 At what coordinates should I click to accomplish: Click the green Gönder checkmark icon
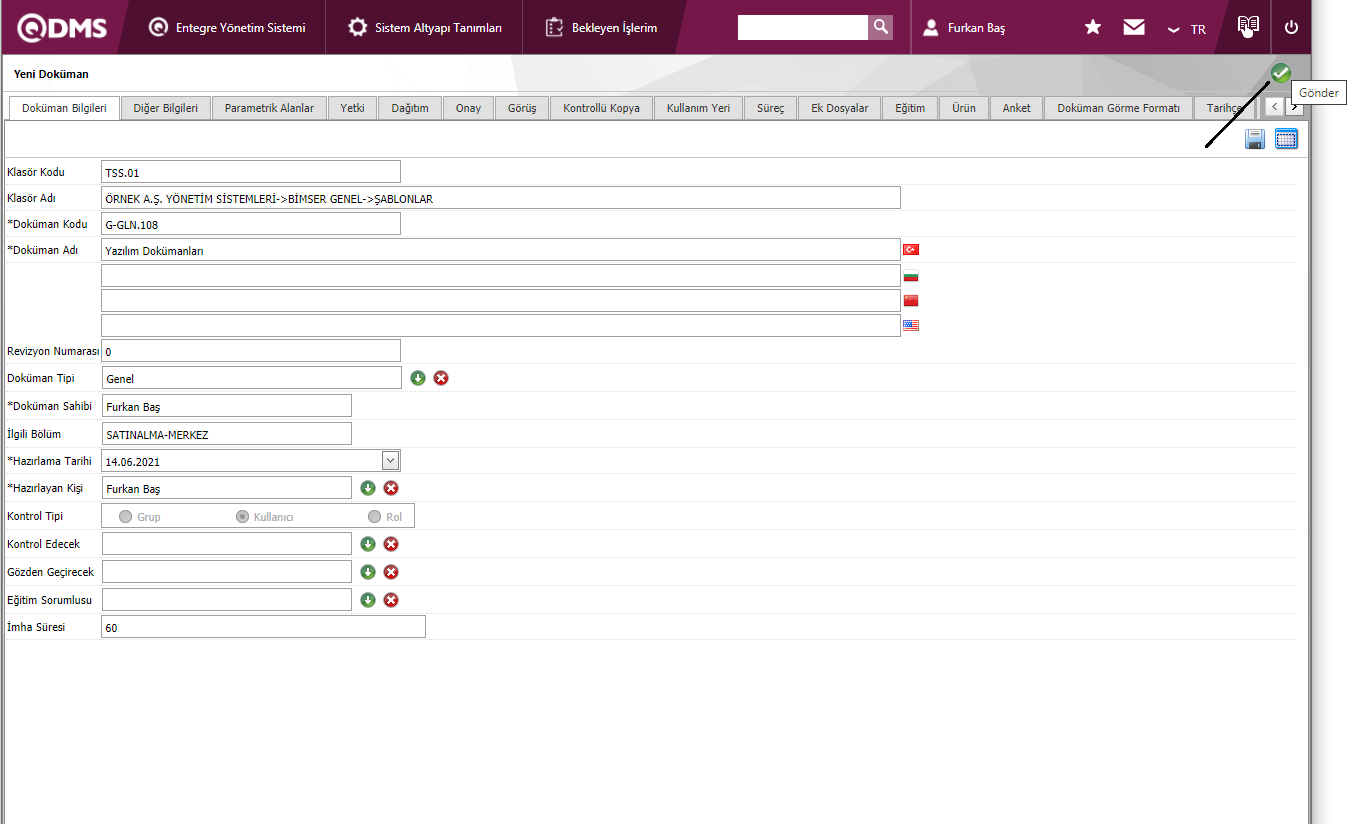pyautogui.click(x=1280, y=73)
